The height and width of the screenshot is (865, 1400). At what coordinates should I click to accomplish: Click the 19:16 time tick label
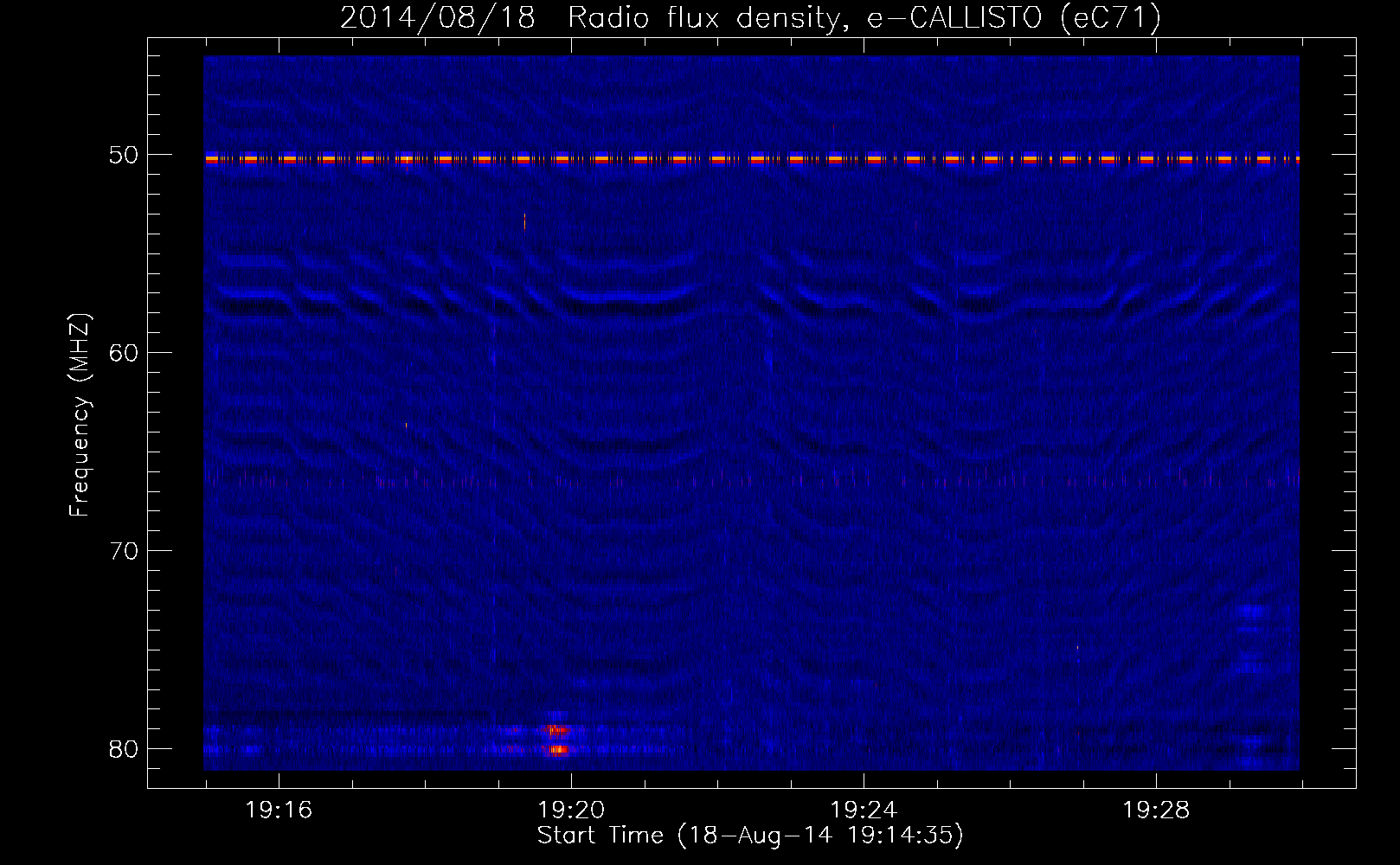tap(279, 811)
